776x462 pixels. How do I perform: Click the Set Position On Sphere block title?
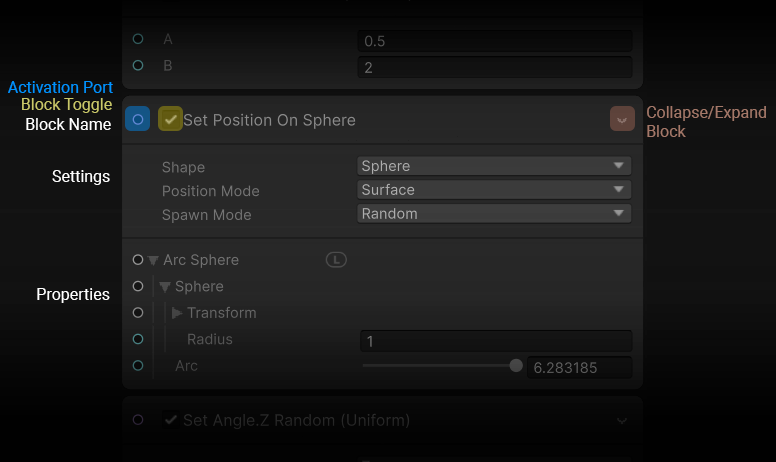click(269, 120)
